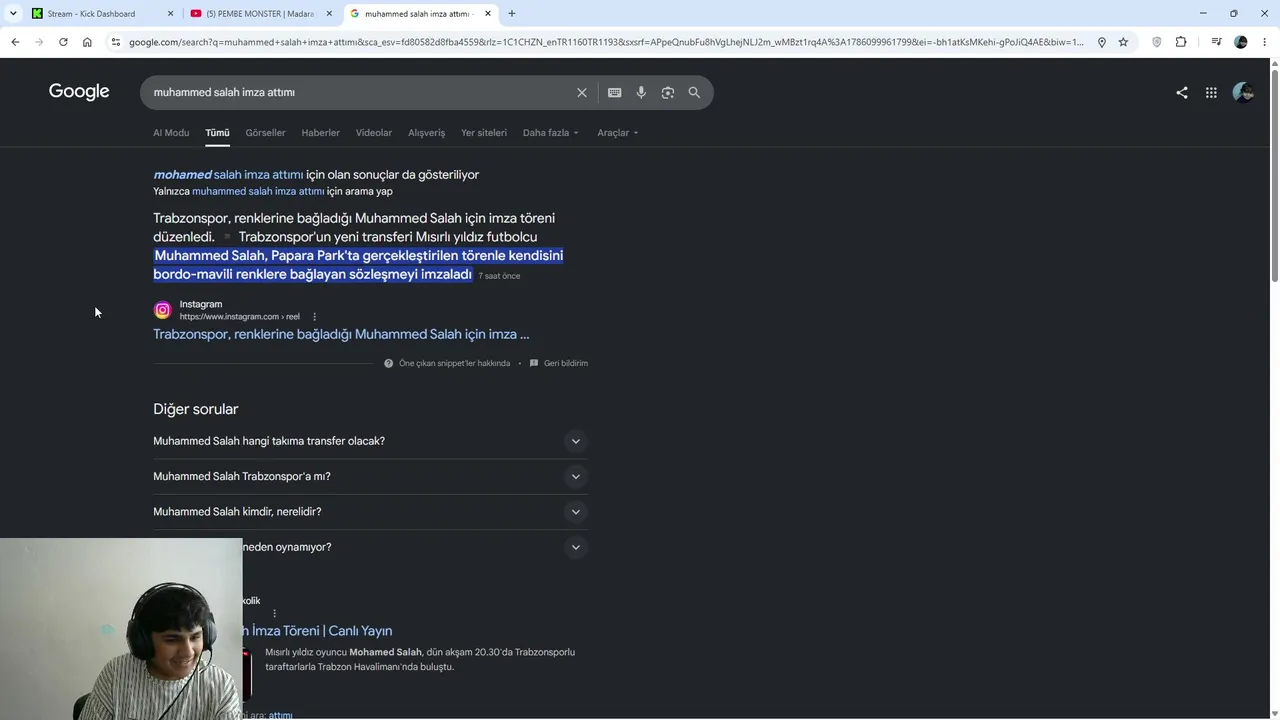Open a new browser tab
1280x720 pixels.
[x=512, y=14]
